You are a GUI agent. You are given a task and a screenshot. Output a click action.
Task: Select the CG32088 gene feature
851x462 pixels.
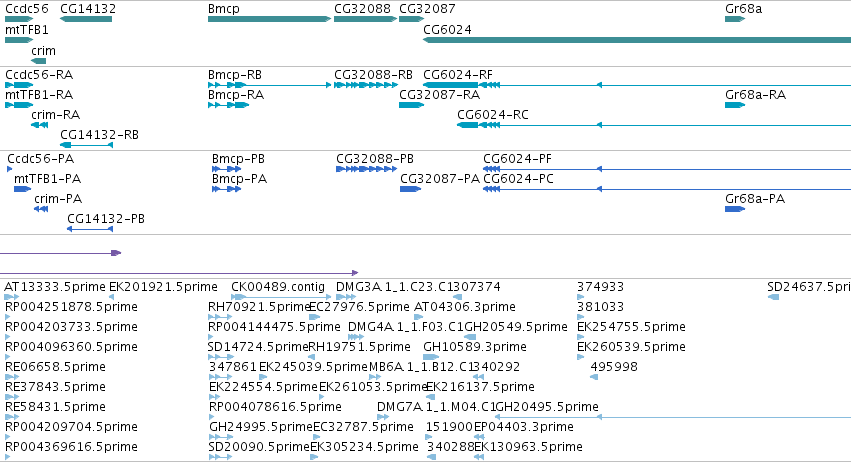(x=366, y=19)
